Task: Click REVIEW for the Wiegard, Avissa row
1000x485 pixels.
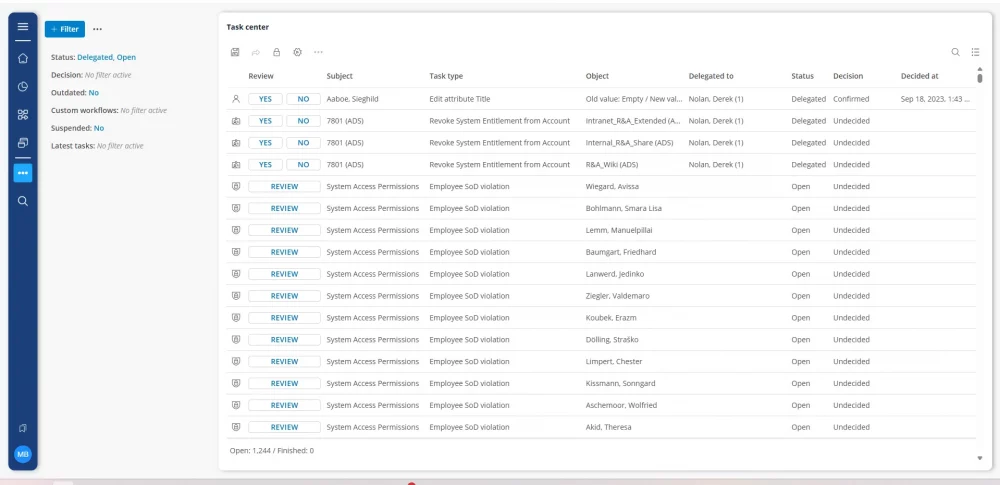Action: coord(284,187)
